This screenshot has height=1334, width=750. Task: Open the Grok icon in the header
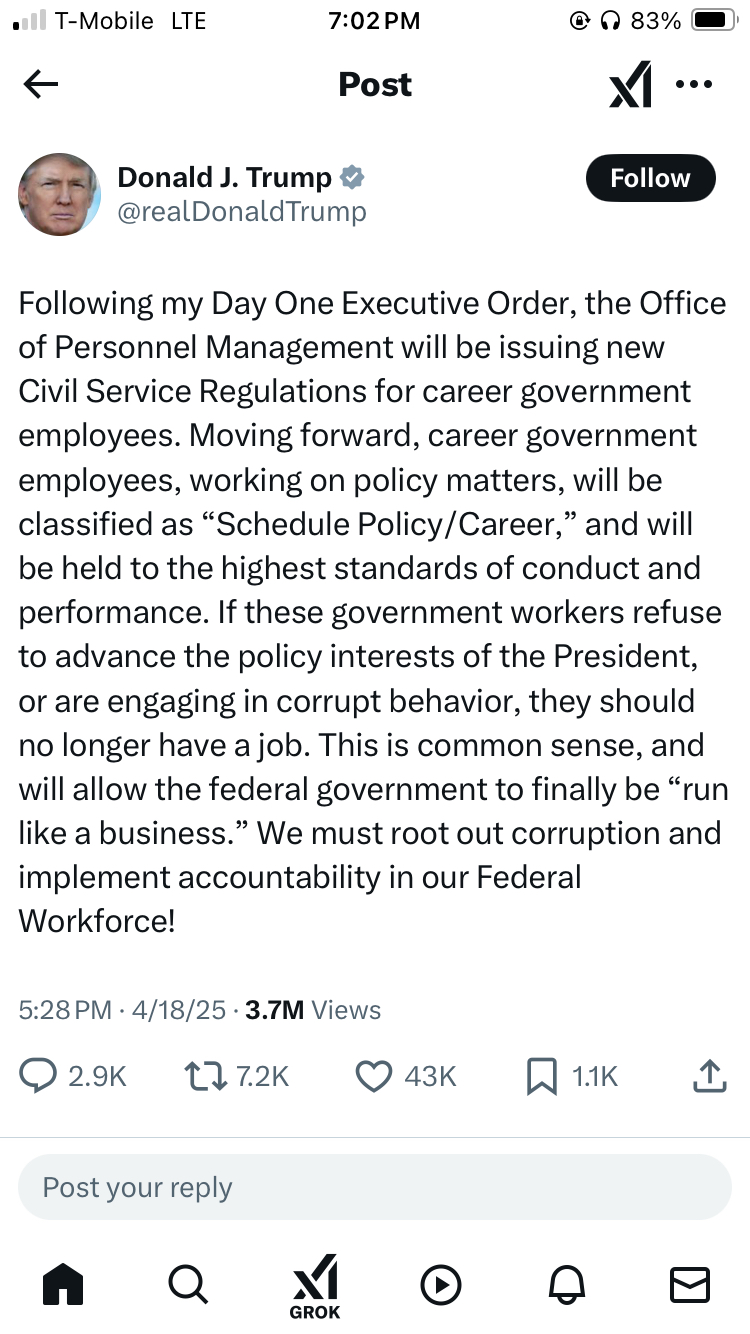tap(631, 85)
